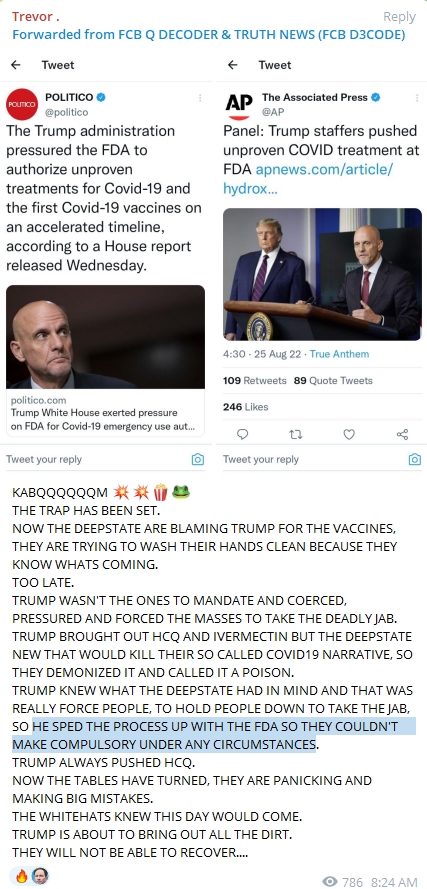The image size is (427, 889).
Task: Click camera icon in left reply box
Action: [x=197, y=459]
